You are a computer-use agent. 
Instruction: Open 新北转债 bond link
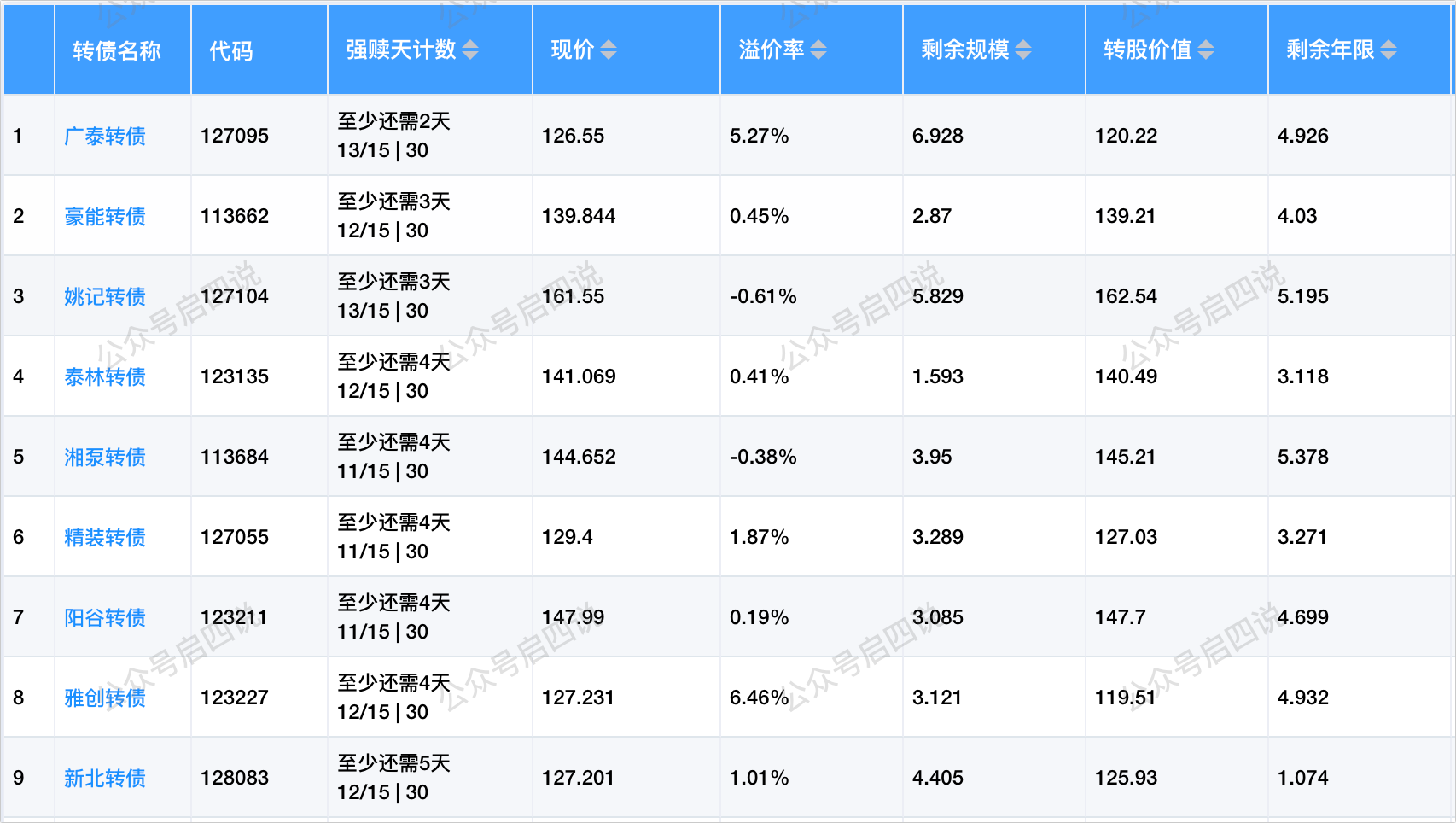tap(105, 778)
